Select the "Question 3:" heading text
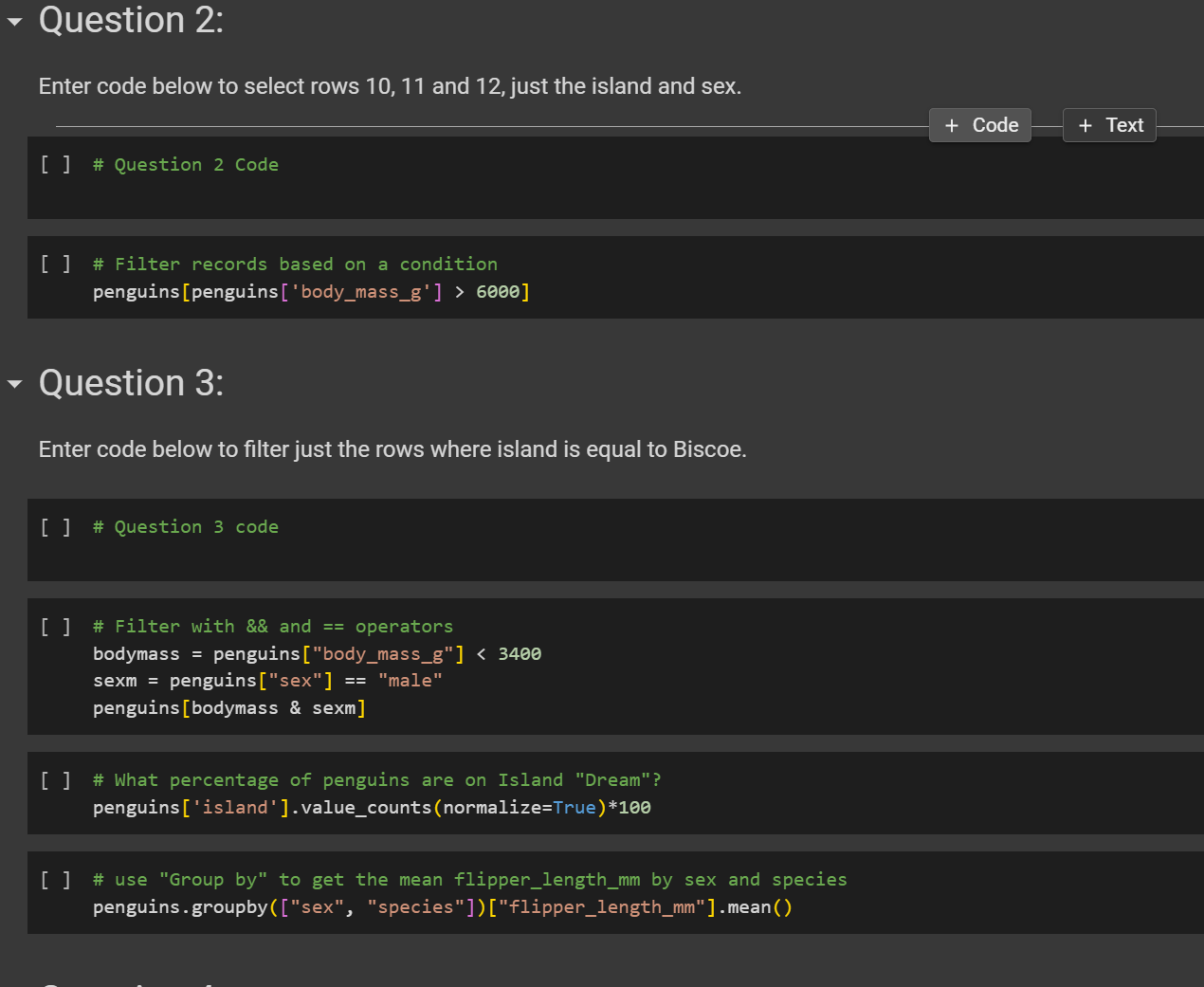This screenshot has width=1204, height=987. [x=131, y=383]
